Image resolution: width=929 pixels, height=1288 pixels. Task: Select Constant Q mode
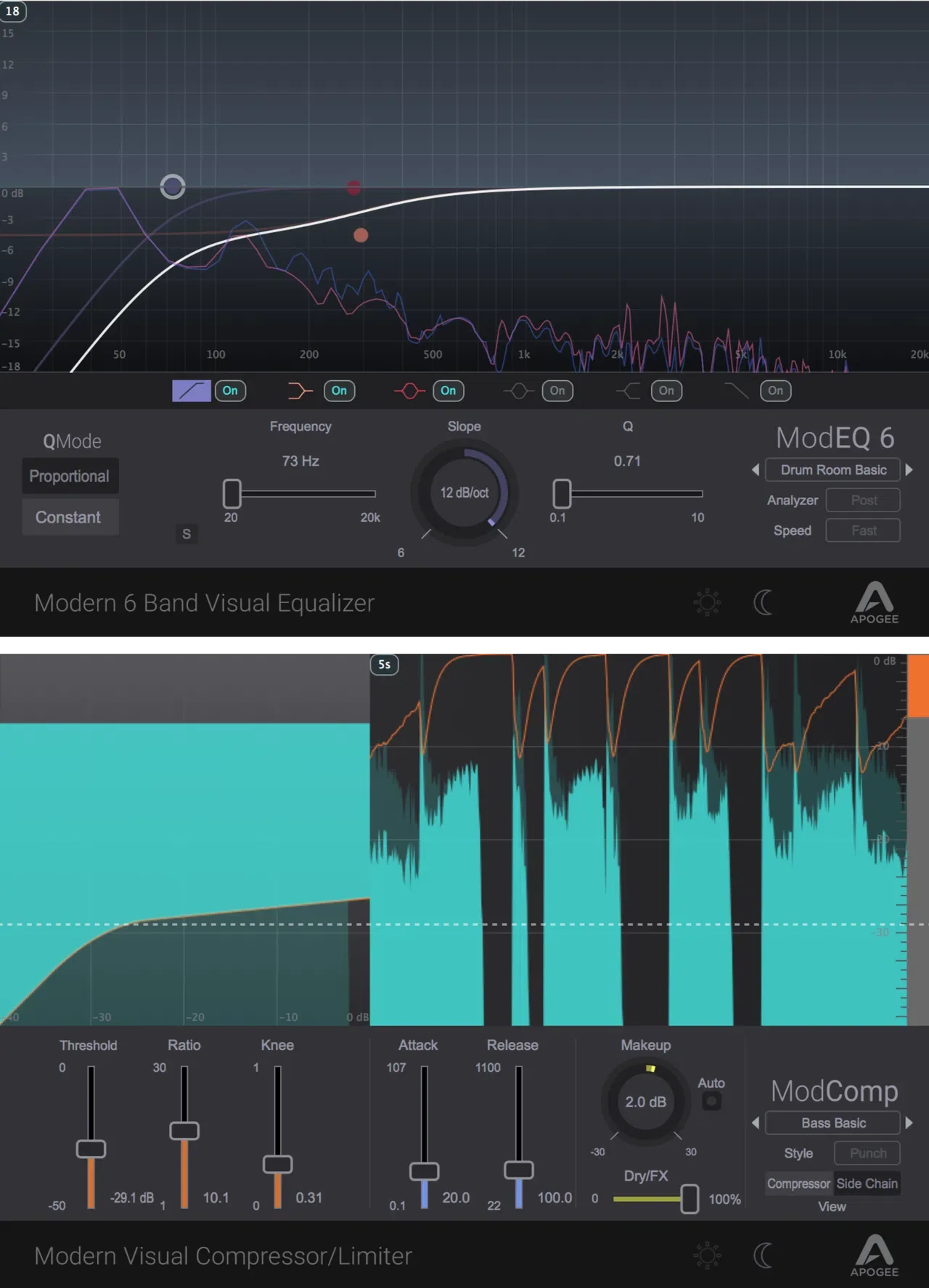(70, 517)
